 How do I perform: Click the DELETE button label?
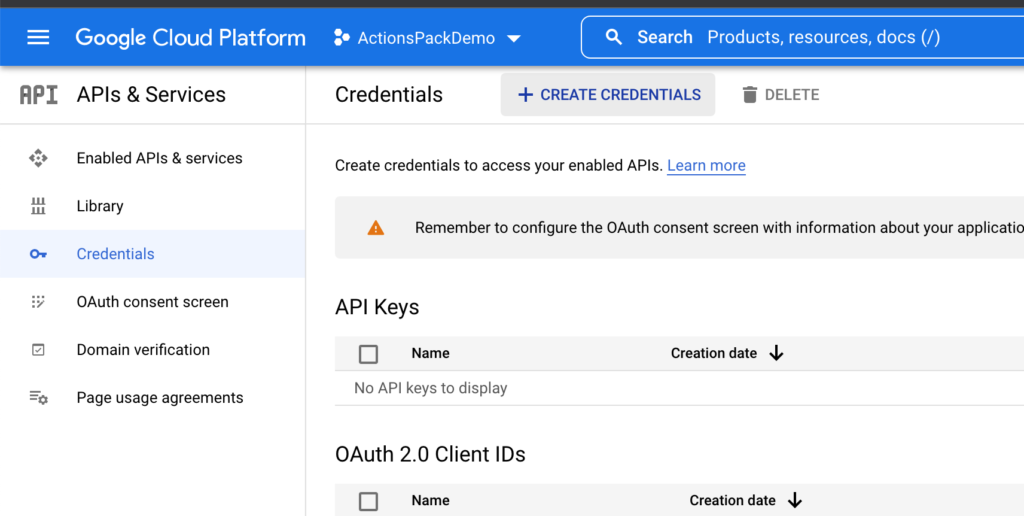pyautogui.click(x=792, y=95)
